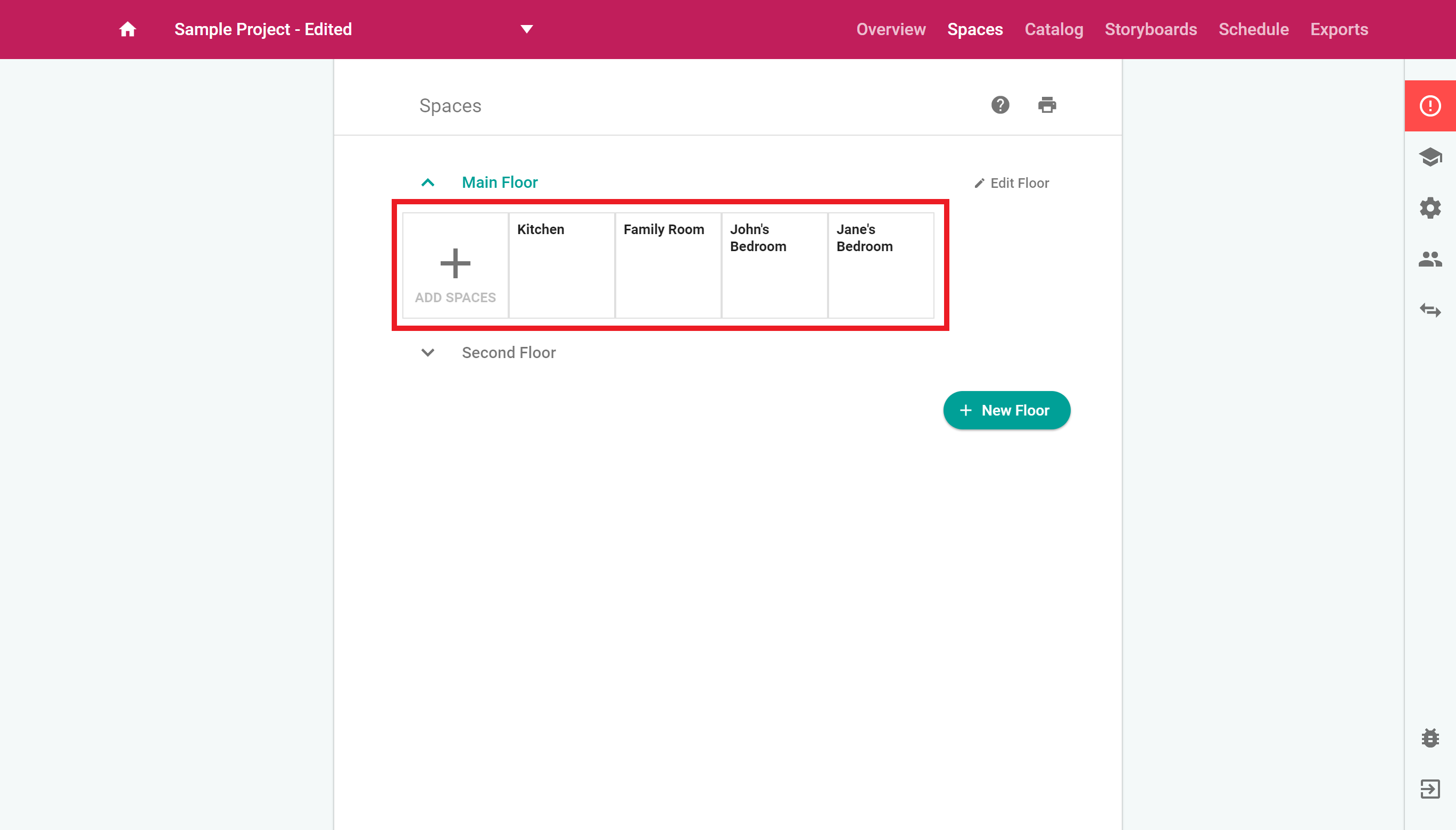1456x830 pixels.
Task: Click the Sample Project - Edited title
Action: point(263,29)
